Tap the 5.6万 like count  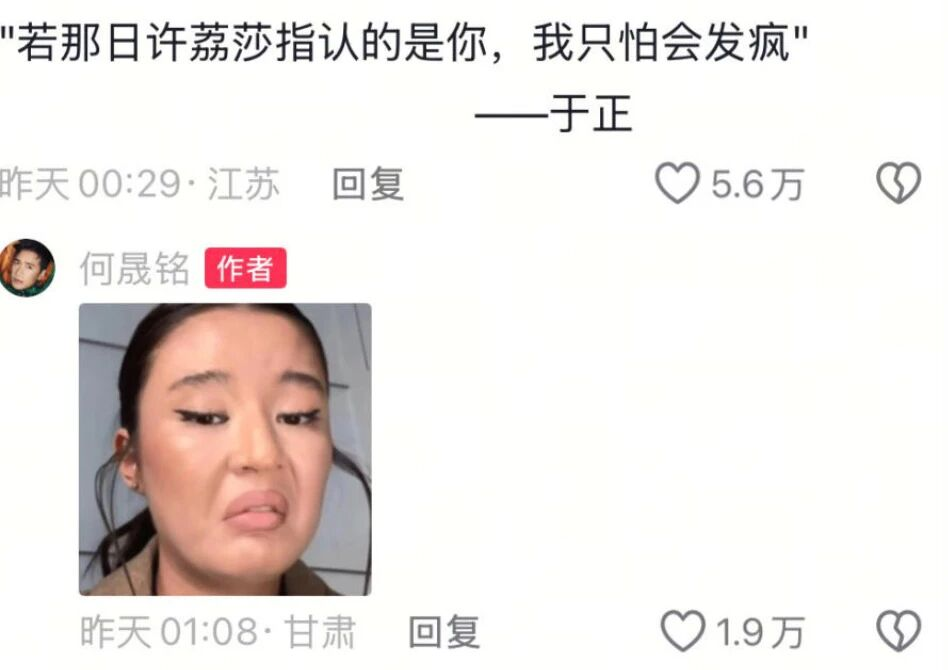pos(757,184)
